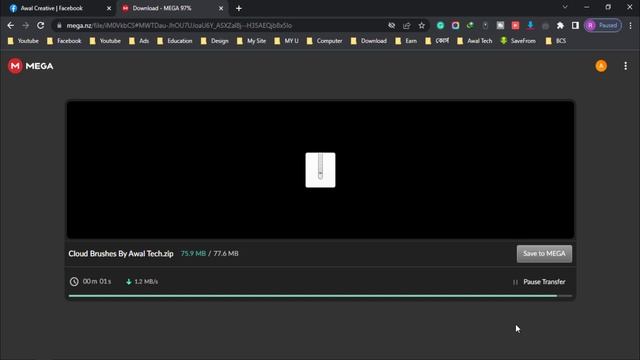Expand the tab search chevron
640x360 pixels.
pos(565,7)
